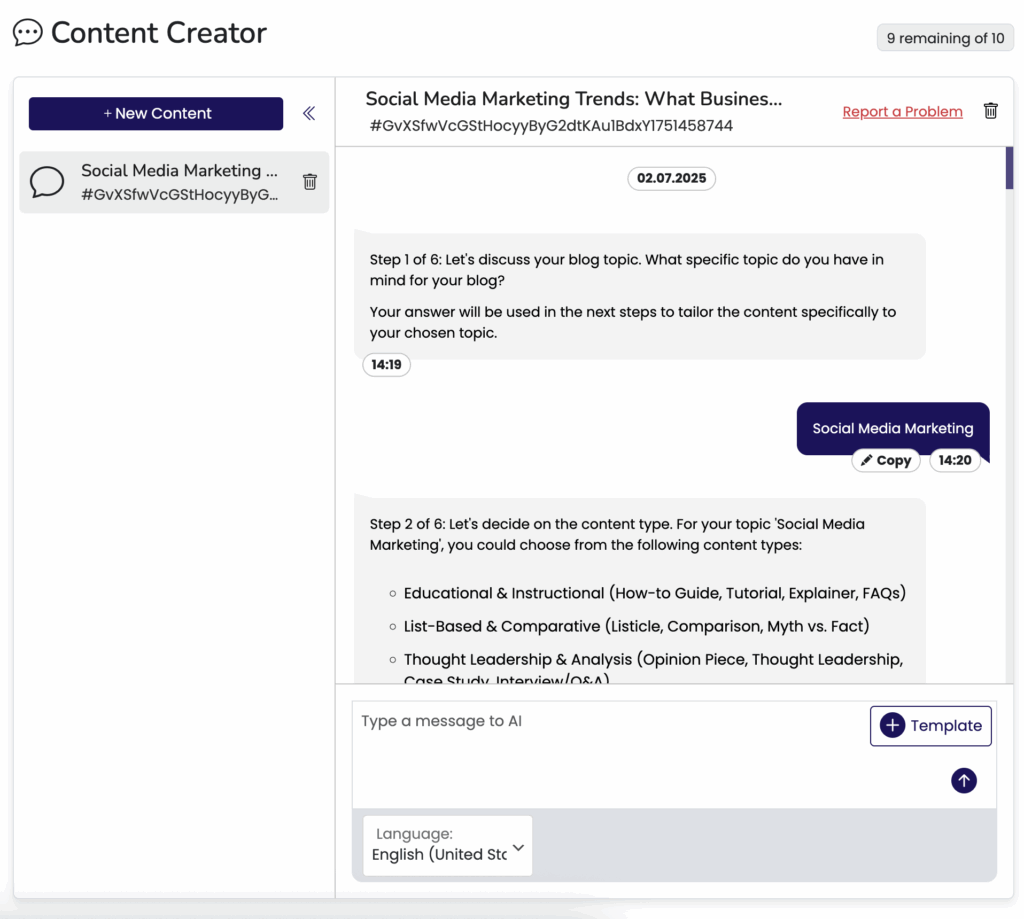Send the message with the arrow button
This screenshot has width=1024, height=919.
point(963,780)
